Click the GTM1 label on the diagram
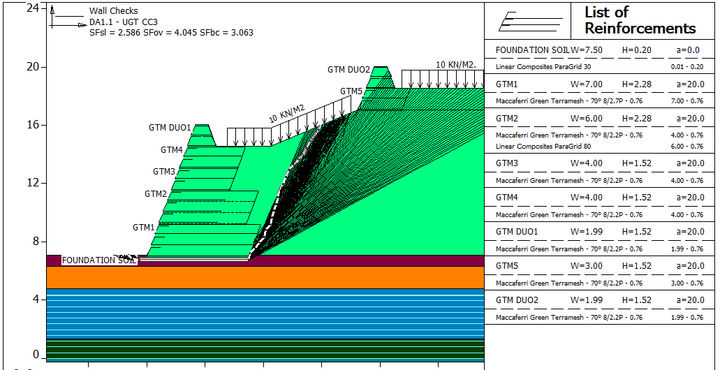The width and height of the screenshot is (720, 370). tap(144, 227)
